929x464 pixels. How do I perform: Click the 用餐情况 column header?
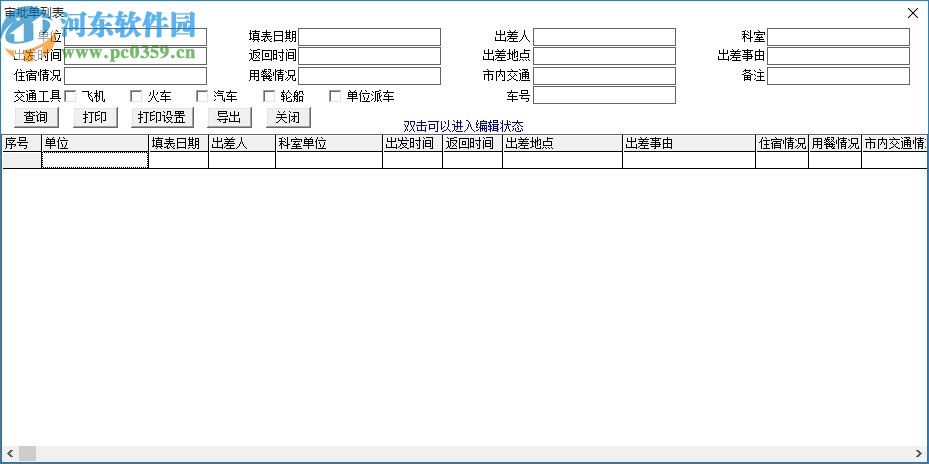tap(835, 143)
